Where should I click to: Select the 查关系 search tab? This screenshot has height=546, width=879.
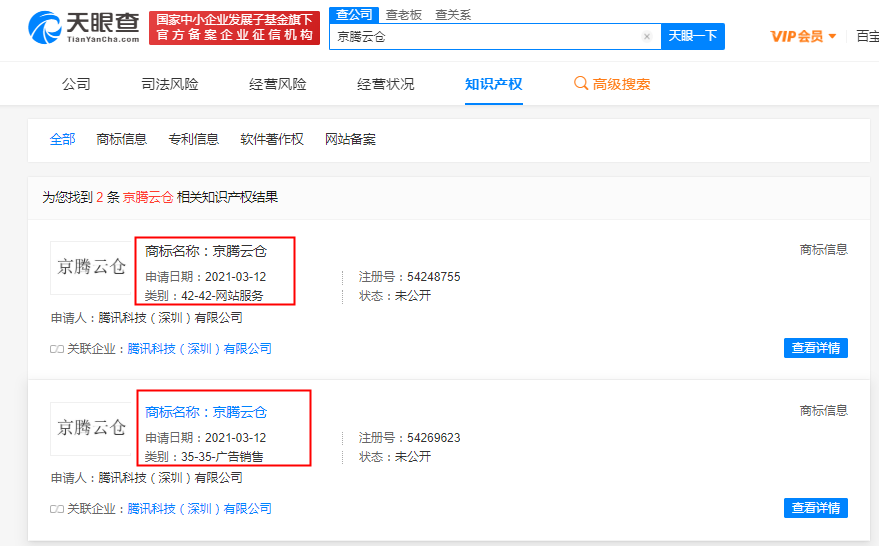pos(453,15)
